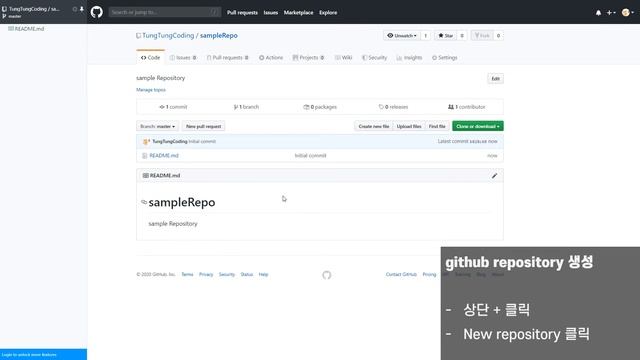Click the README.md edit pencil icon
Screen dimensions: 640x360
494,176
